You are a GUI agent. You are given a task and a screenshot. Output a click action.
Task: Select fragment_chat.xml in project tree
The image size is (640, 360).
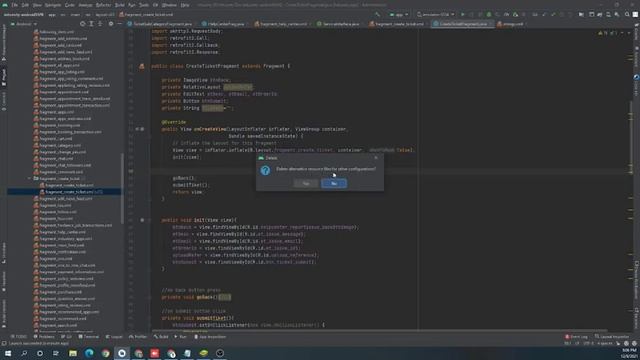click(53, 158)
